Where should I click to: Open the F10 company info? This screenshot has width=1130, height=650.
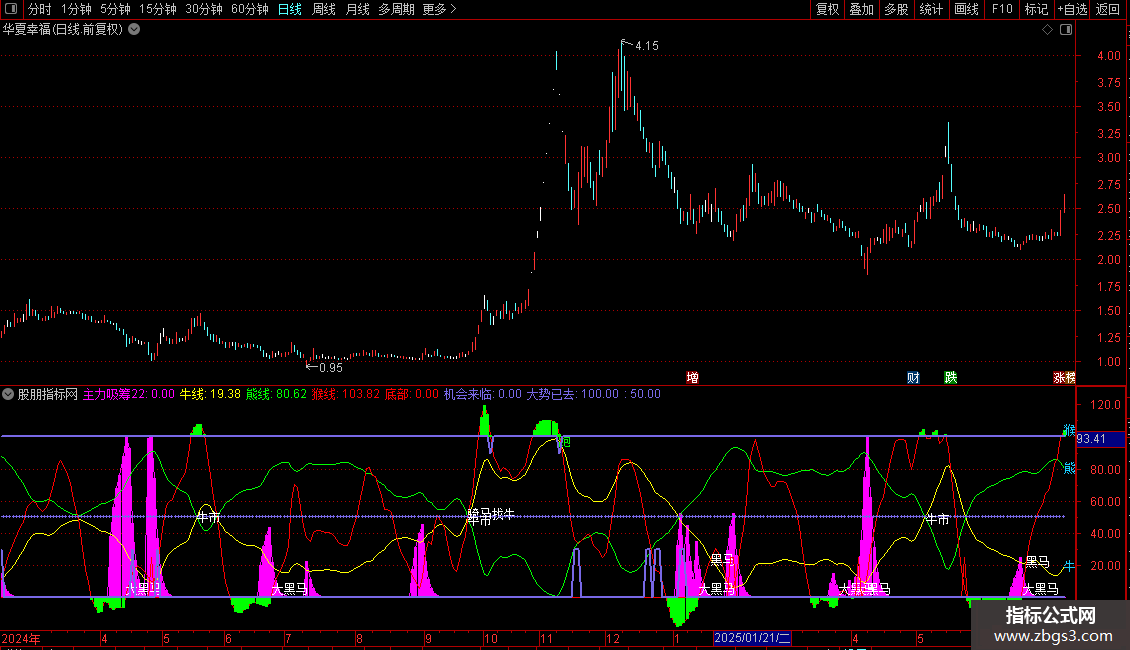(x=1002, y=9)
